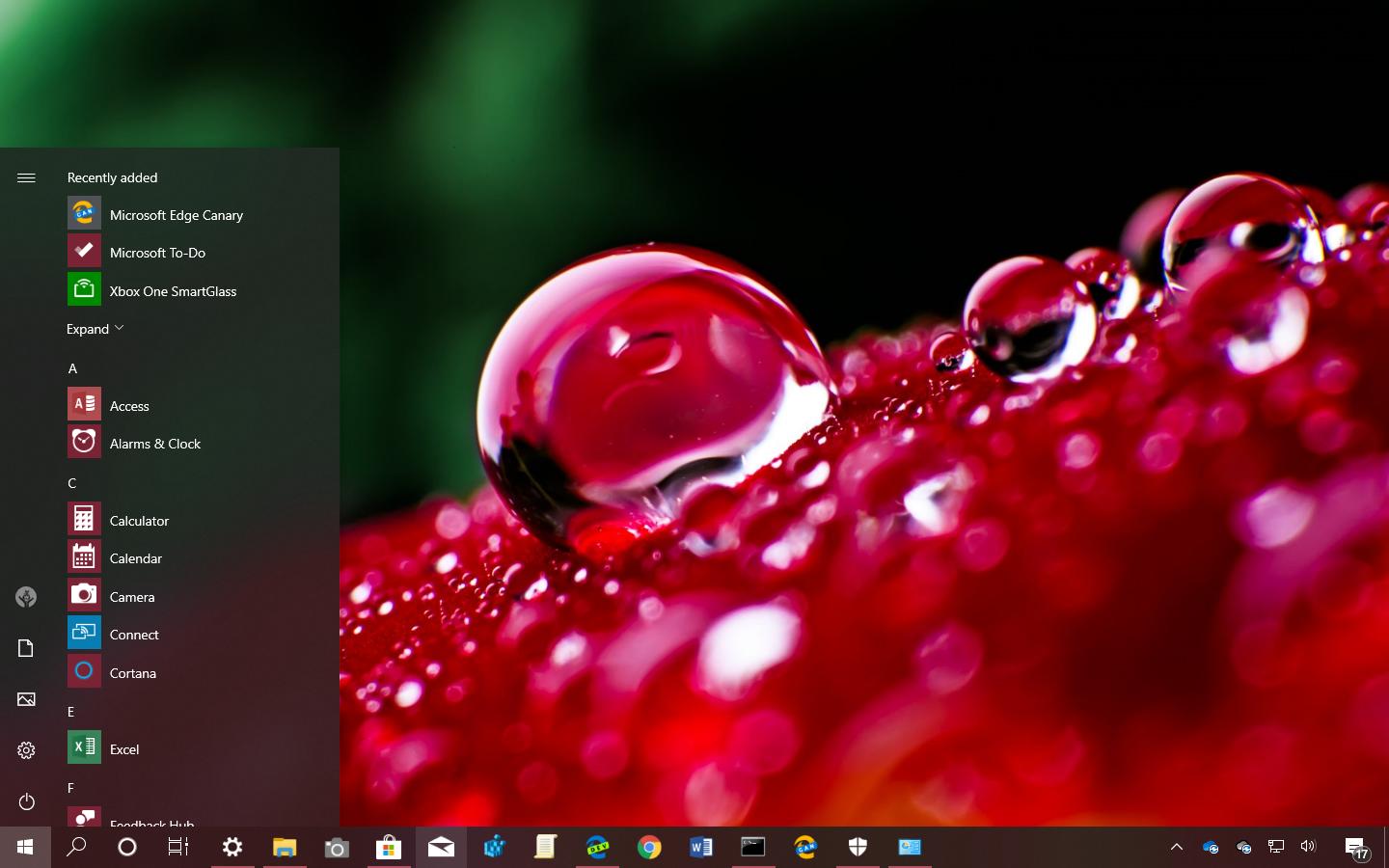Open Microsoft Word on the taskbar

pos(701,847)
